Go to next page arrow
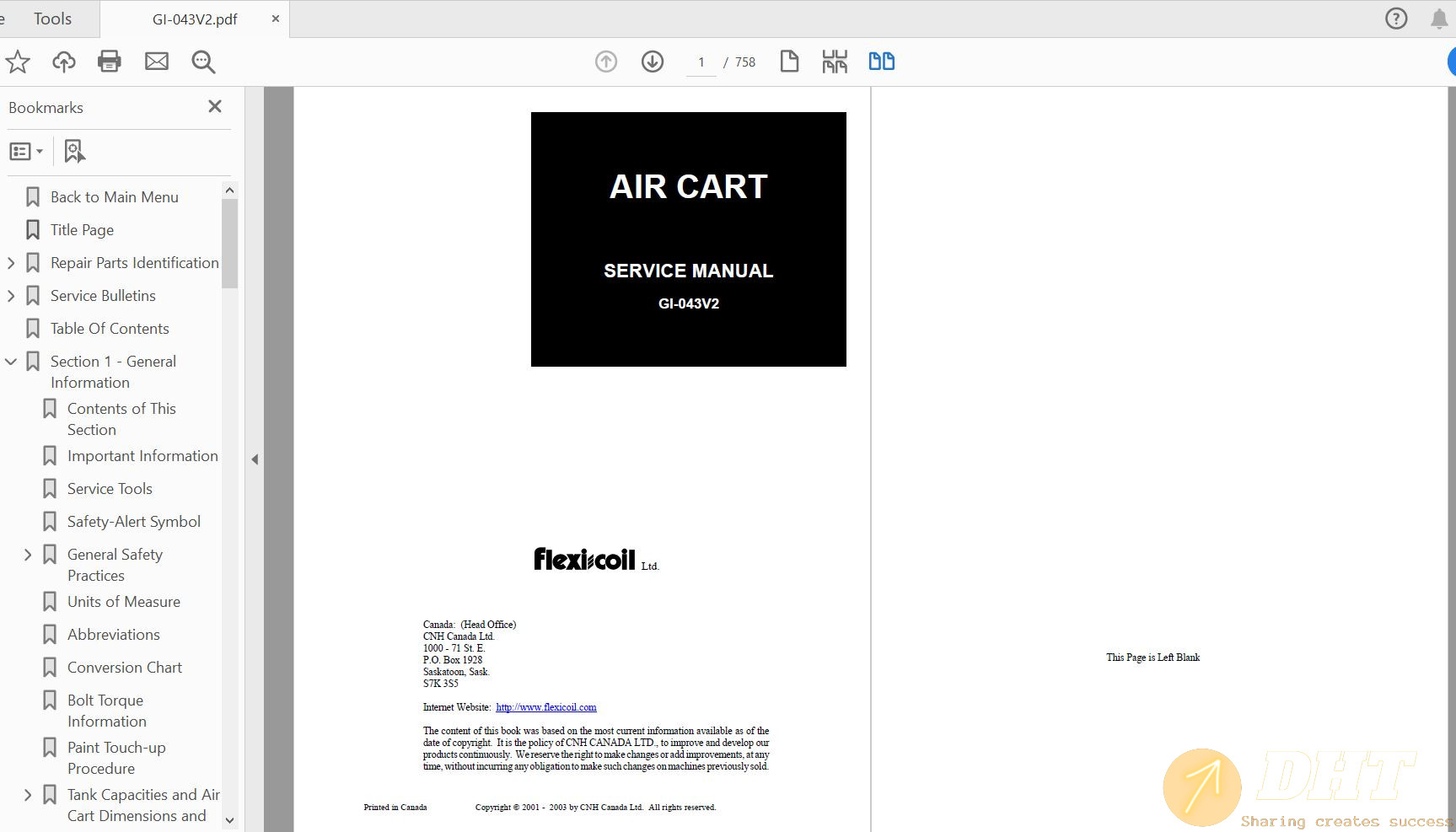 (653, 62)
